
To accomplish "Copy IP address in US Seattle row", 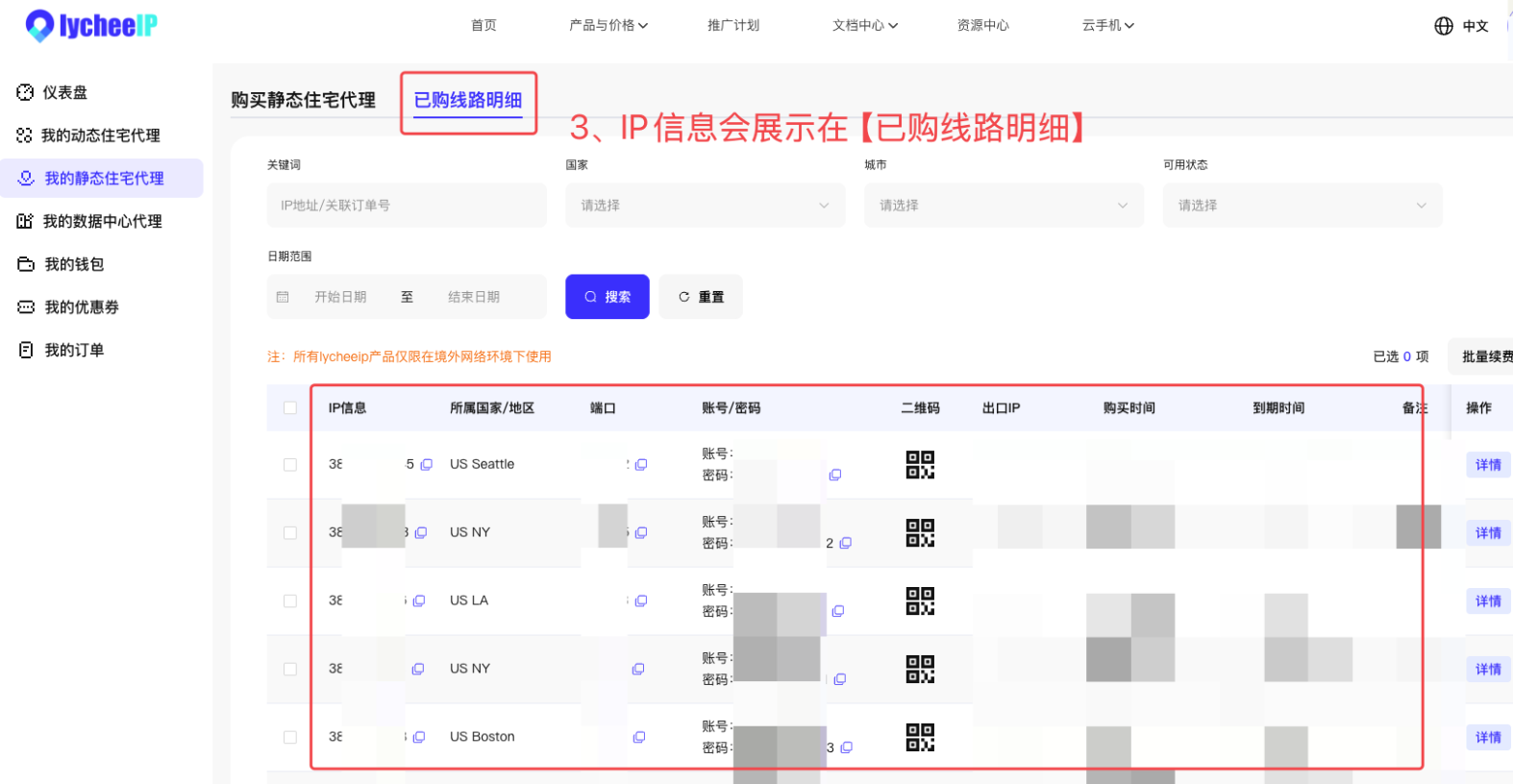I will 427,464.
